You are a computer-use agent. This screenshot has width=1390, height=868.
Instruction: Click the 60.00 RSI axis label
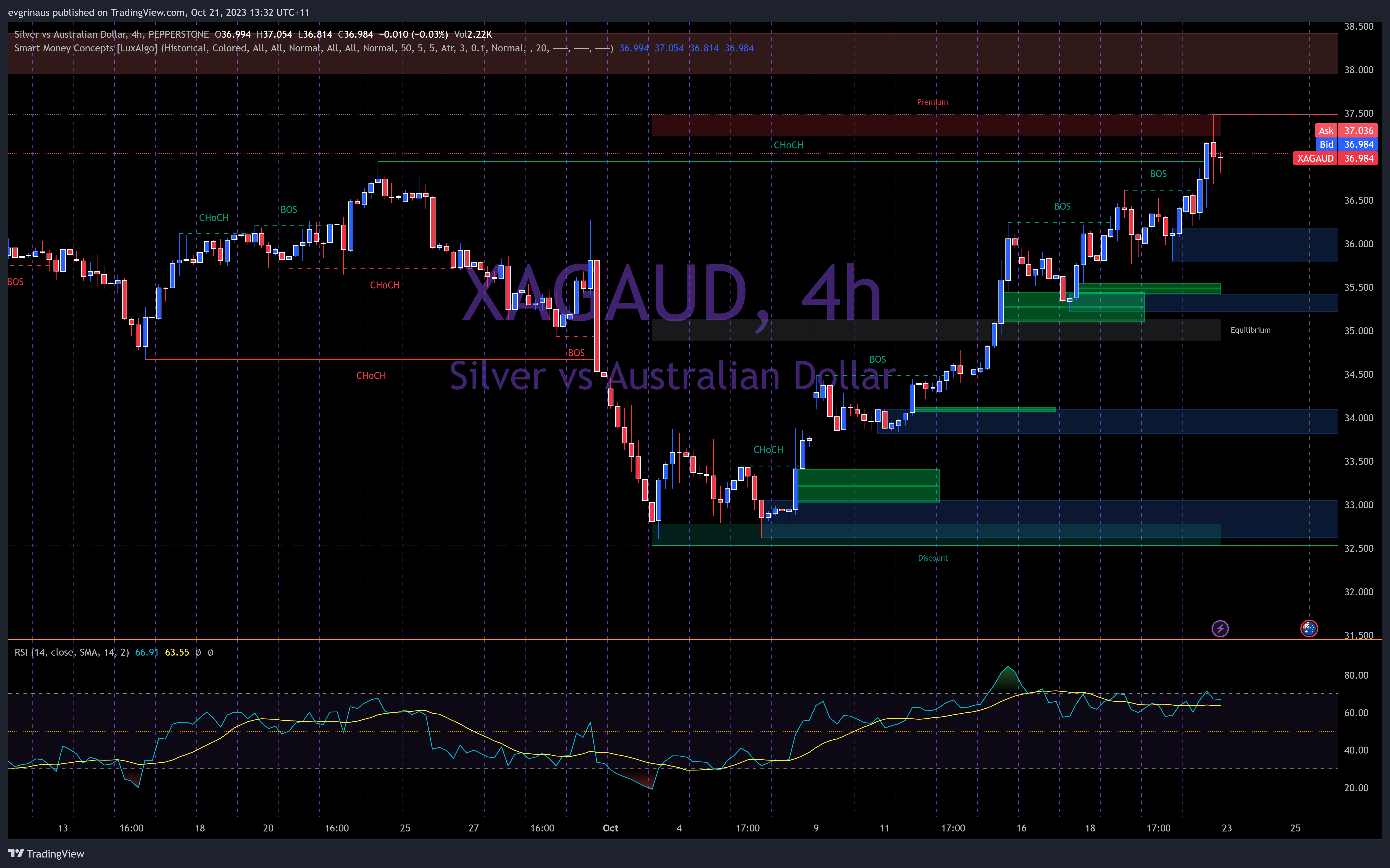click(1356, 713)
